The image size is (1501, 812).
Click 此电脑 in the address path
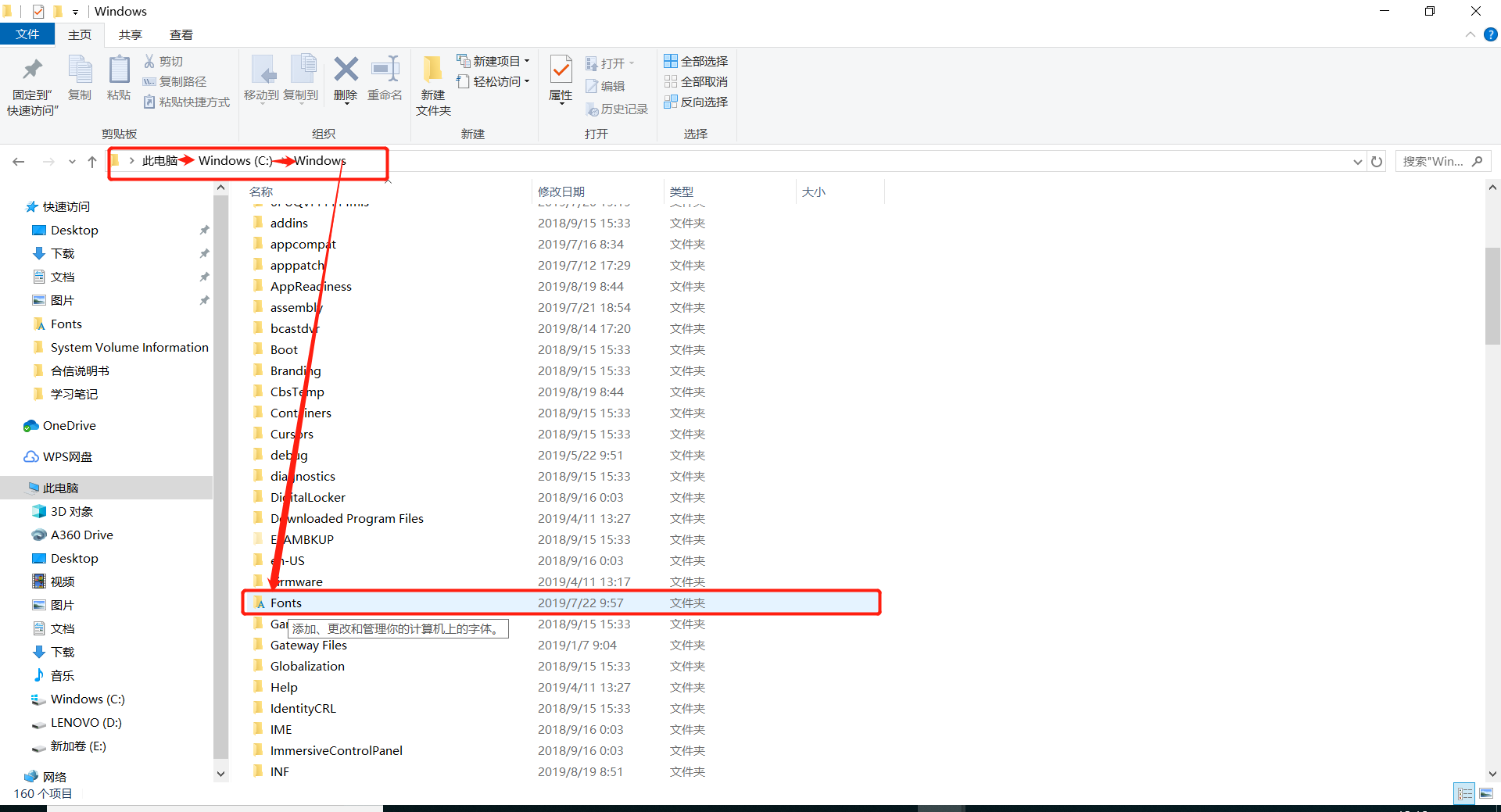[x=159, y=161]
